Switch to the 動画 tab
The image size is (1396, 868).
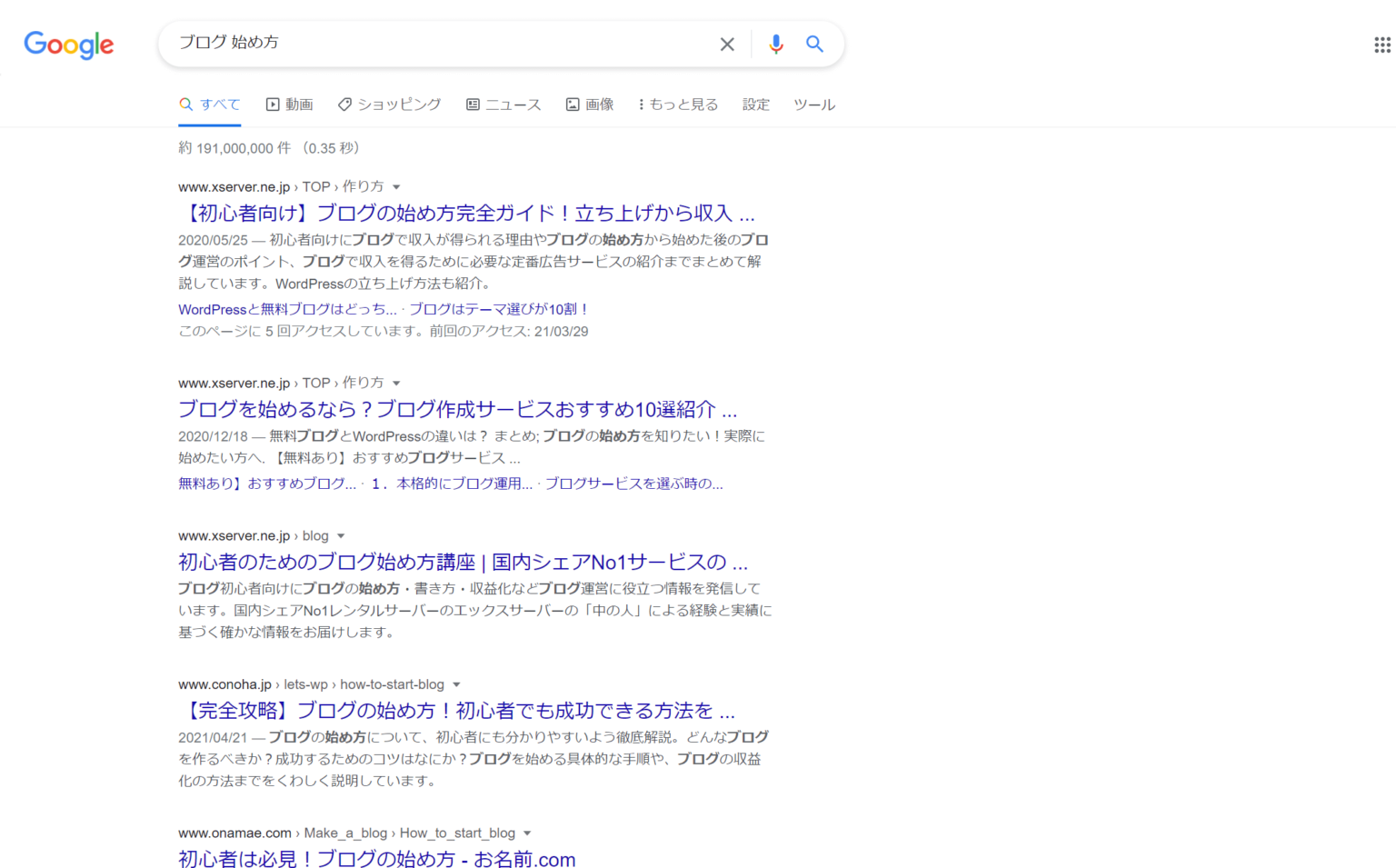click(289, 105)
